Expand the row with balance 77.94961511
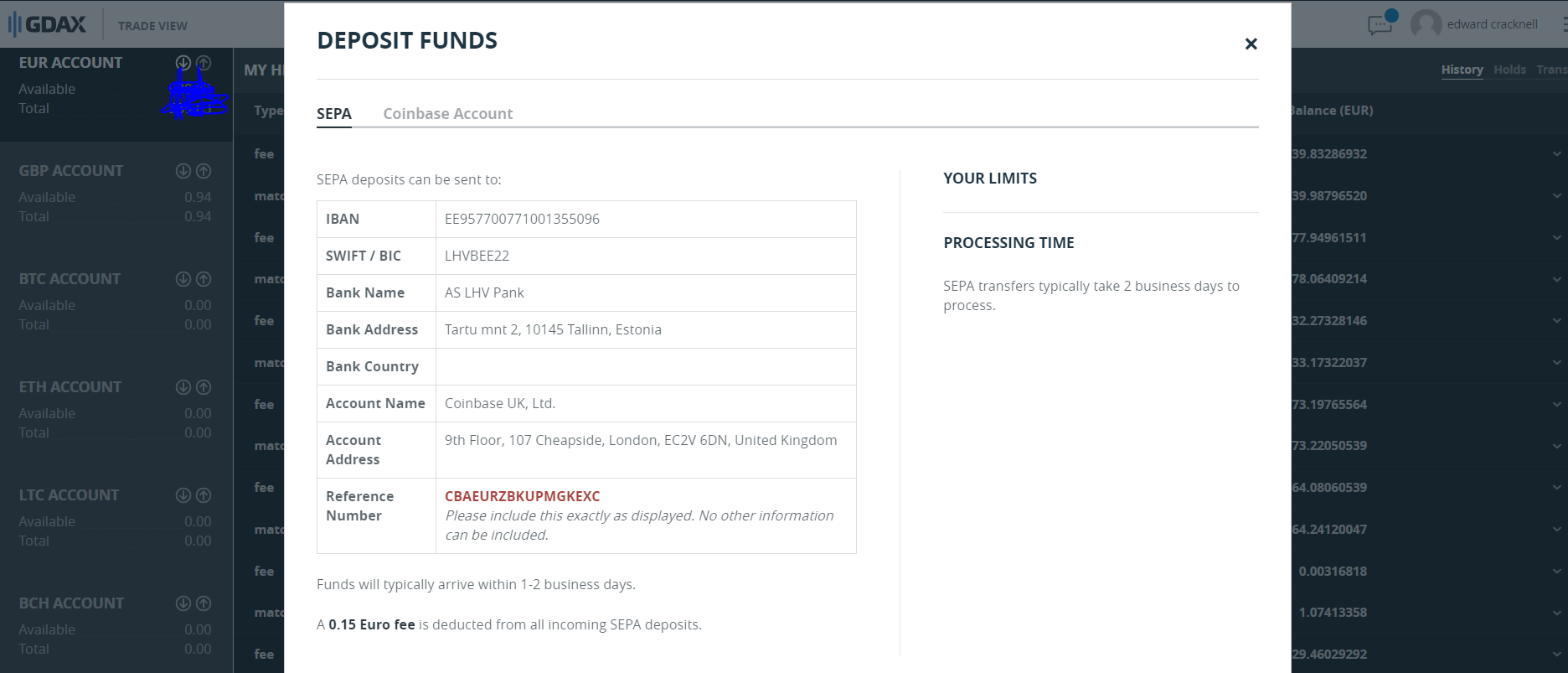 pos(1555,238)
